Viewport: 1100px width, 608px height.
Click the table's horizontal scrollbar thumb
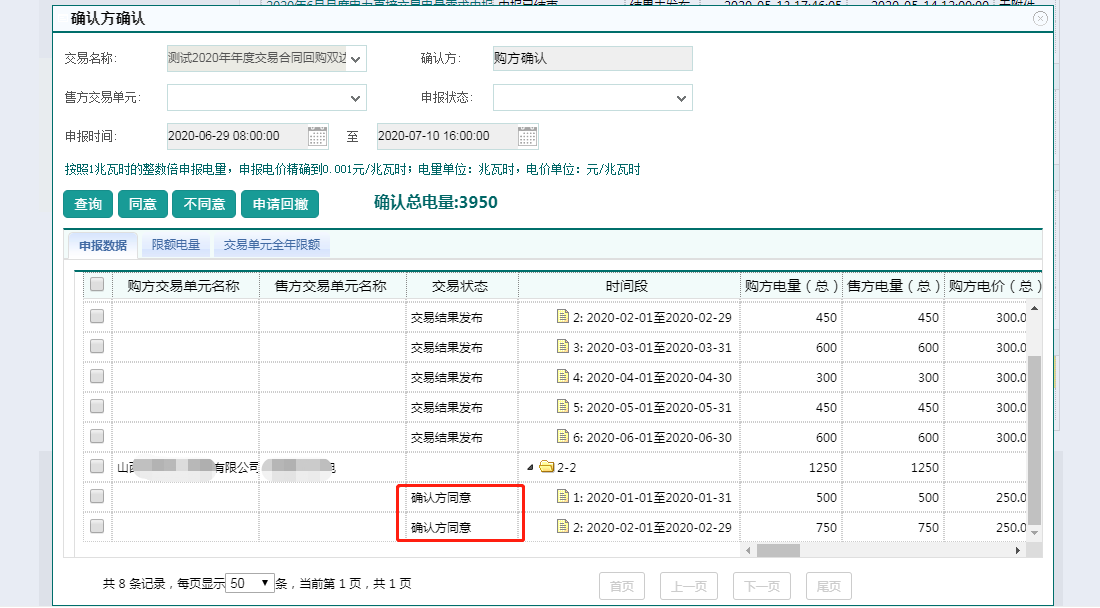(778, 551)
